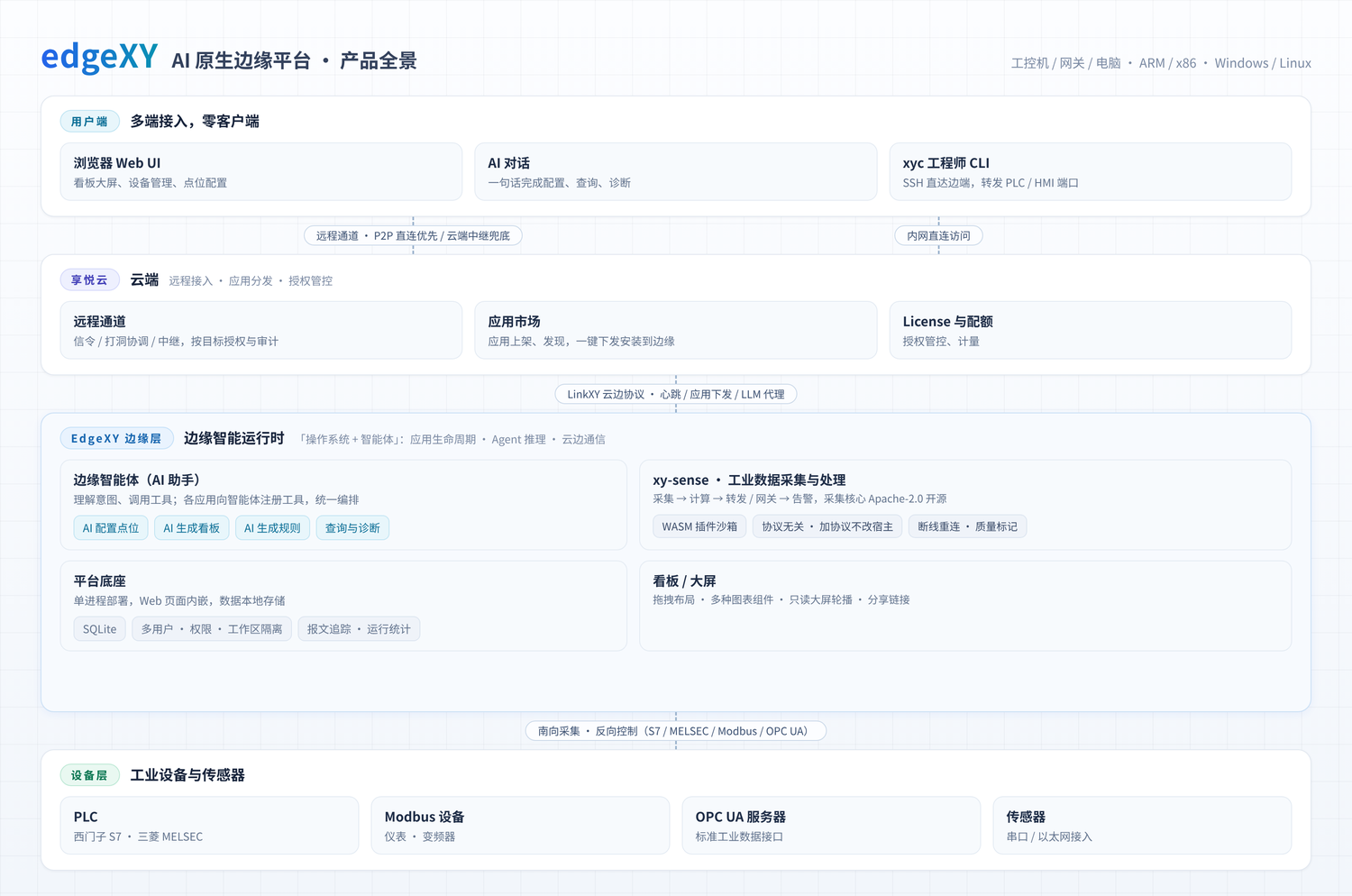Select the 看板 / 大屏 heading
Viewport: 1352px width, 896px height.
(684, 581)
